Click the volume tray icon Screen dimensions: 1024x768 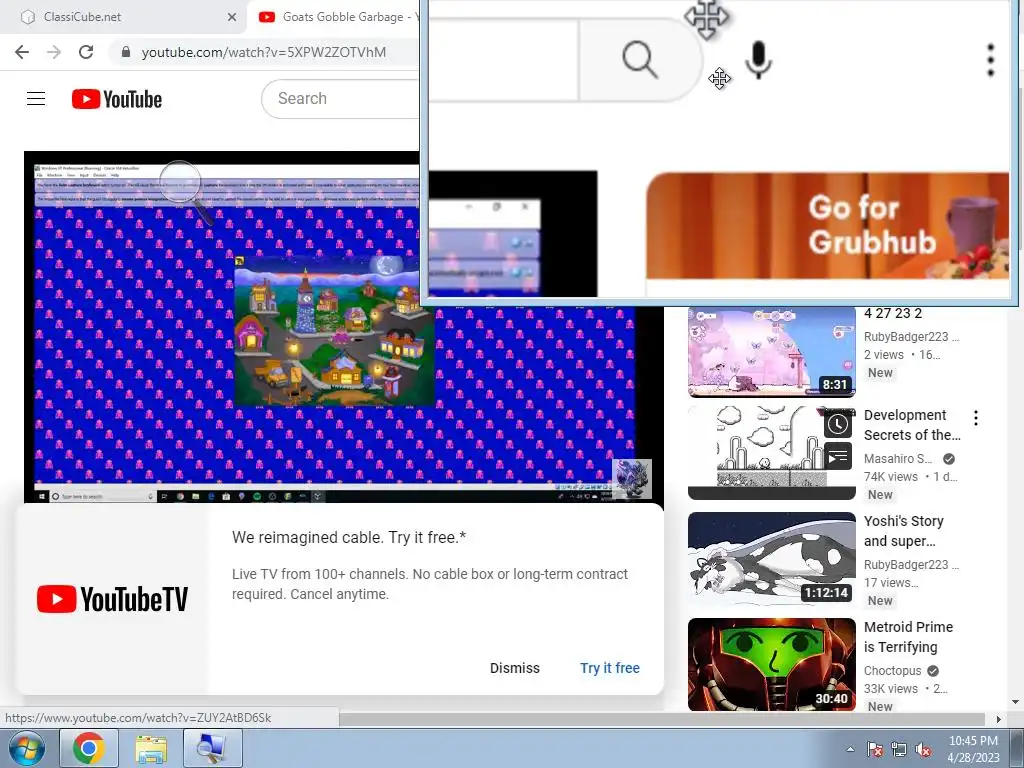(923, 749)
